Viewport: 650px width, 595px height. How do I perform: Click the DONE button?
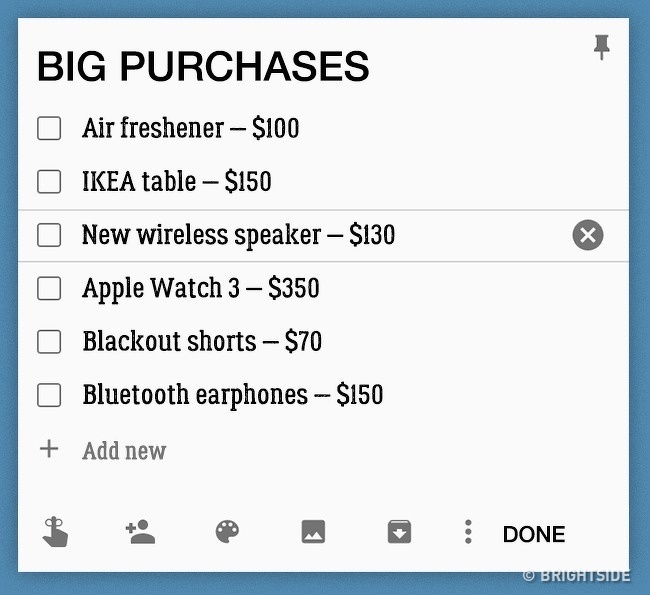(534, 534)
